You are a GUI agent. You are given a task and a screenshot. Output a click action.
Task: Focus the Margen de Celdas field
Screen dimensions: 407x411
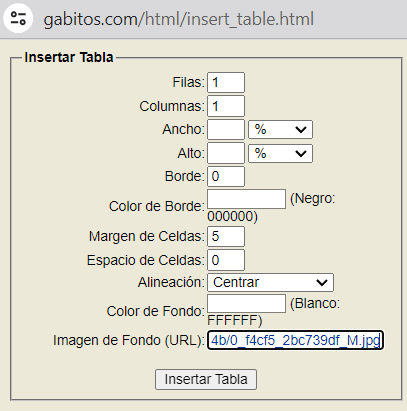pos(226,236)
